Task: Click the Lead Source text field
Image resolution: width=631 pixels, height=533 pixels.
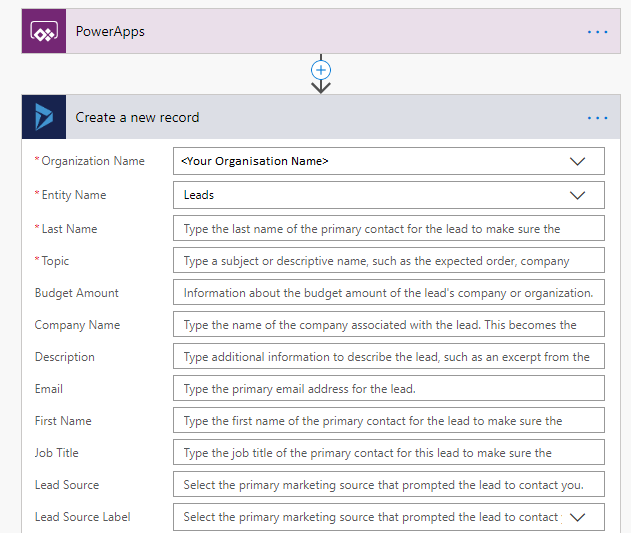Action: pos(389,484)
